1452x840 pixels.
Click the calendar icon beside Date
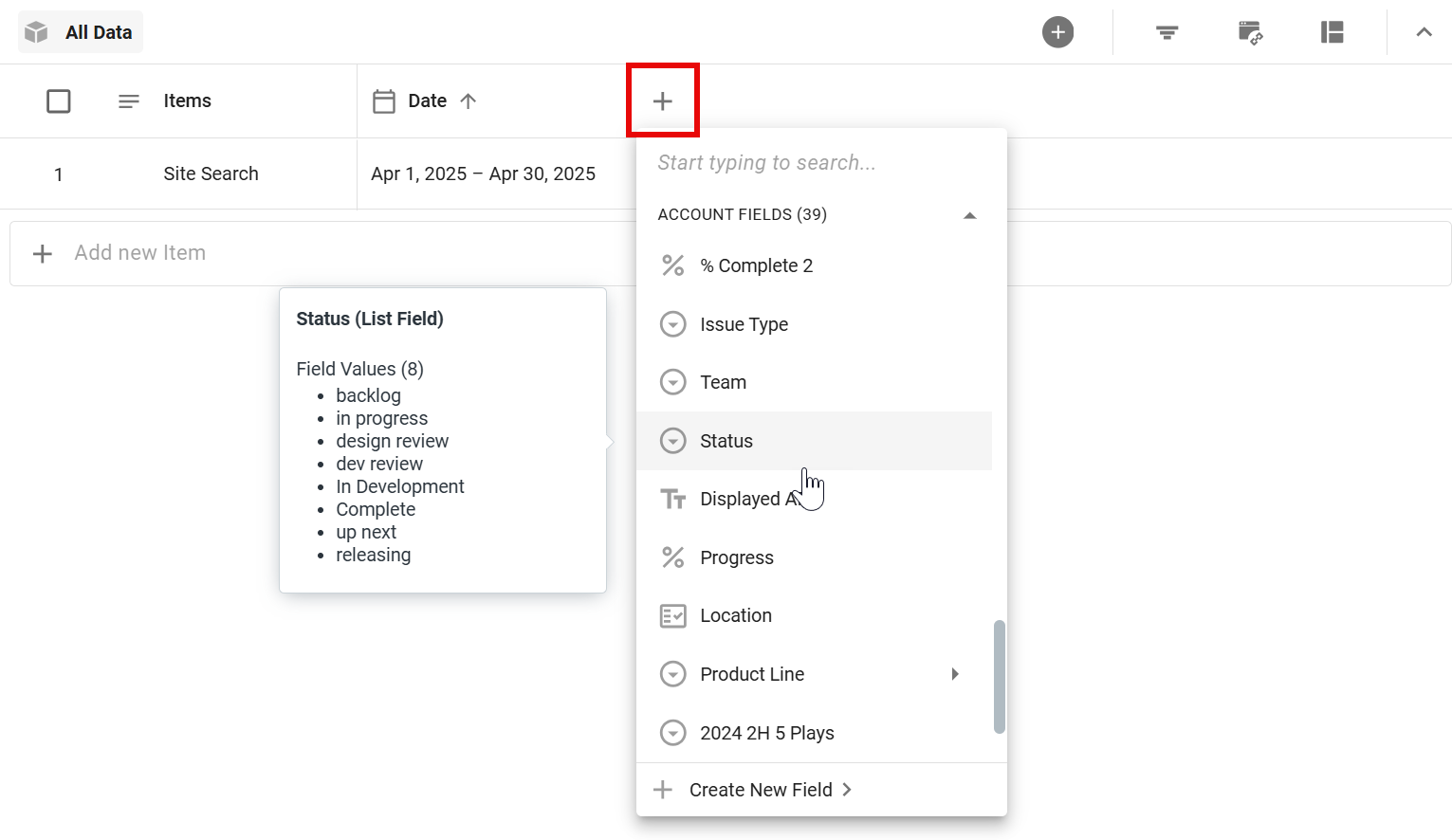384,100
